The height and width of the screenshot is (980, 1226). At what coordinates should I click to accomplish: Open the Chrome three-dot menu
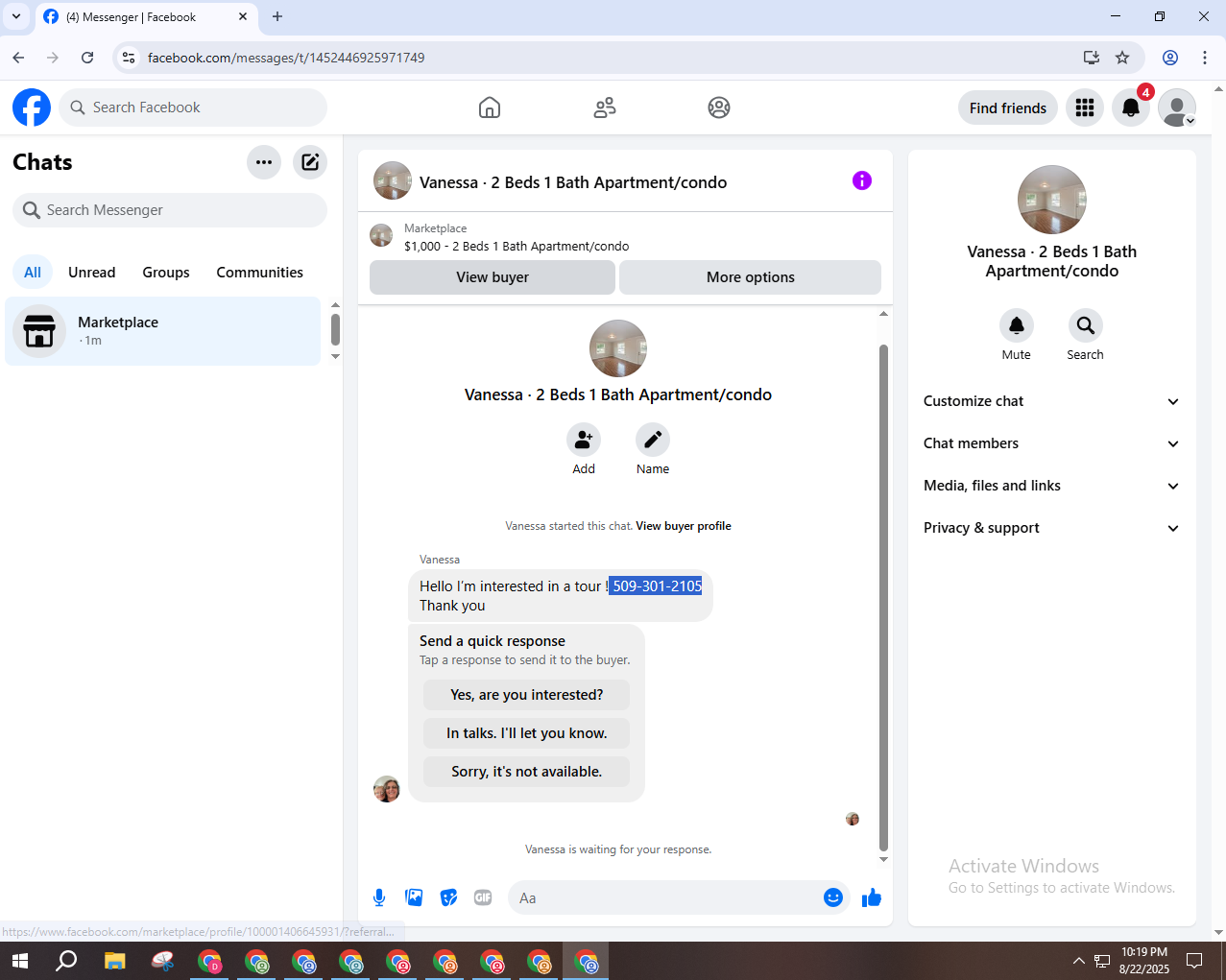pyautogui.click(x=1205, y=58)
